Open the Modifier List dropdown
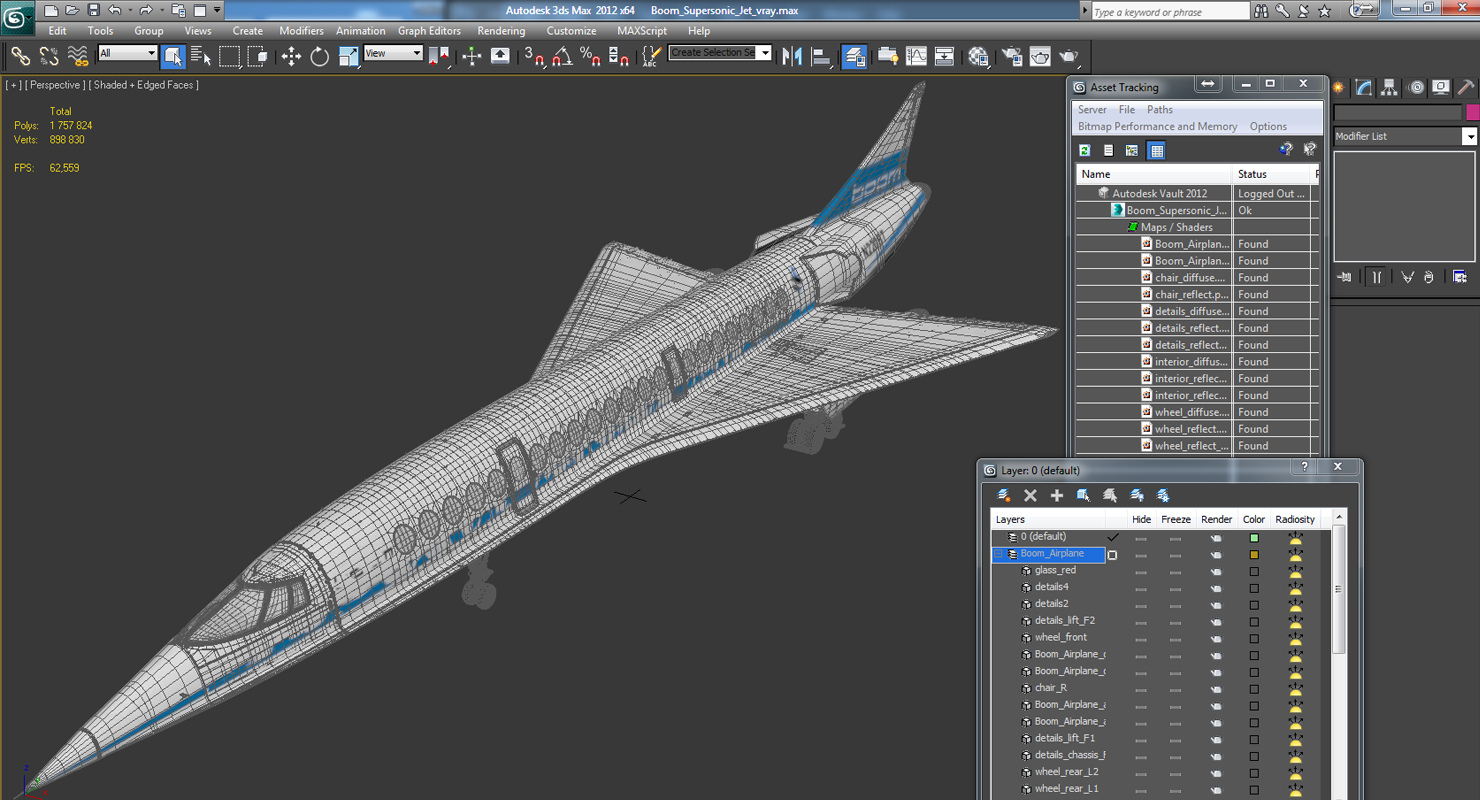 coord(1405,136)
